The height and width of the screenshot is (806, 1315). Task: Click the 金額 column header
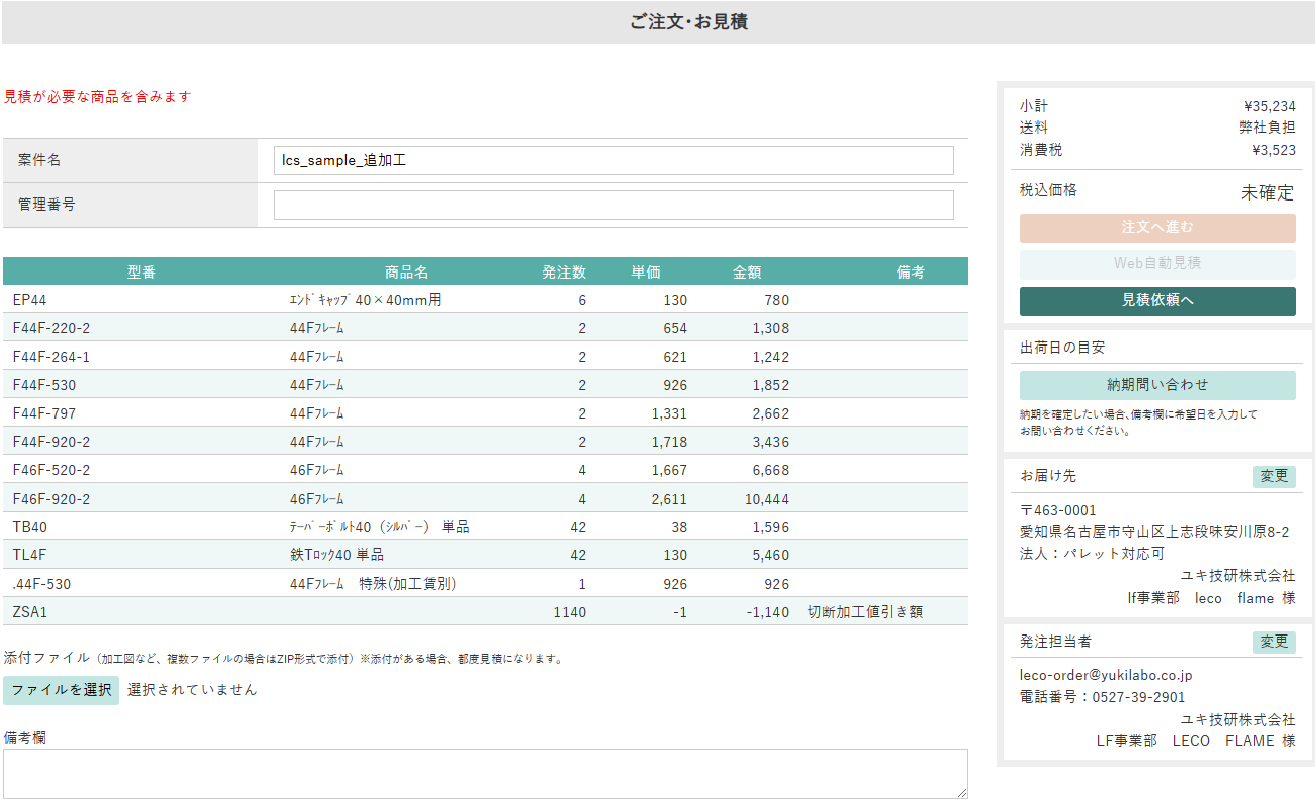coord(747,272)
